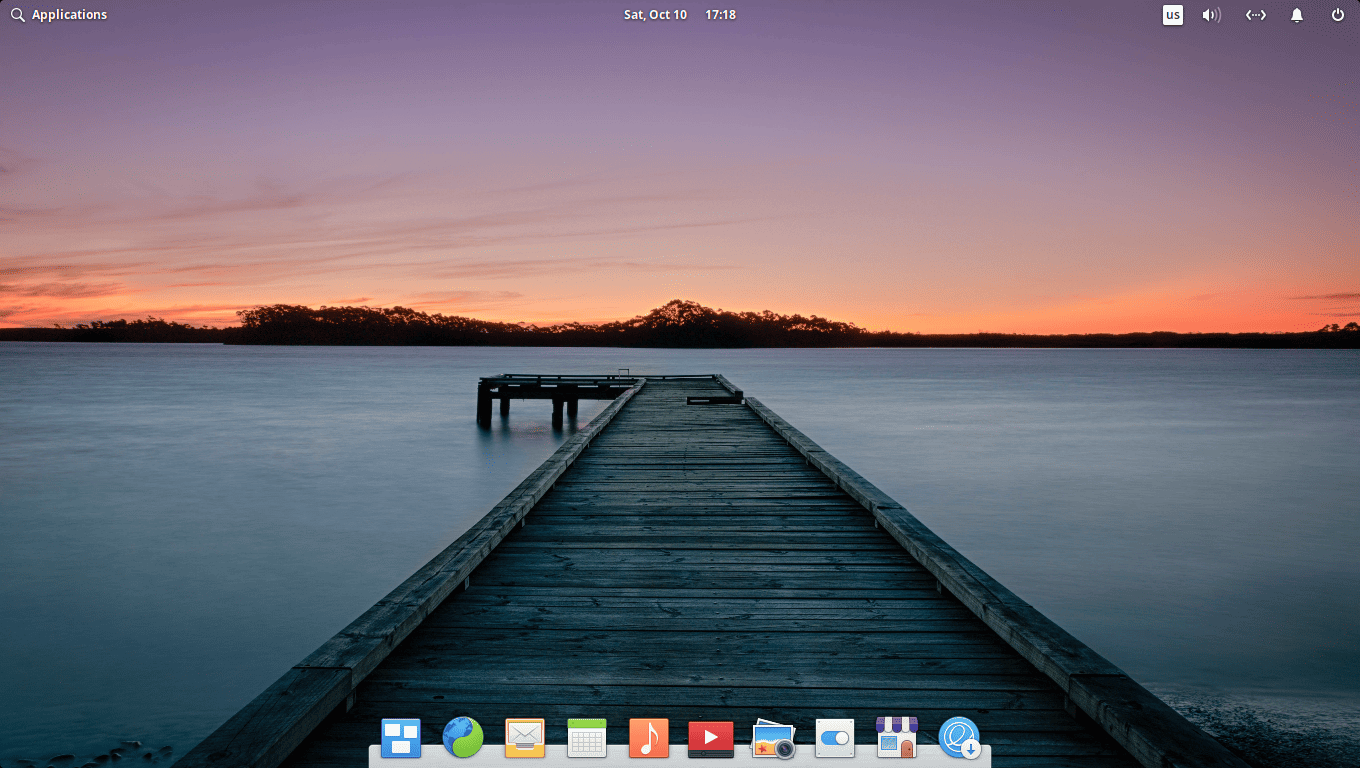Click the search magnifier beside Applications
1360x768 pixels.
point(18,15)
